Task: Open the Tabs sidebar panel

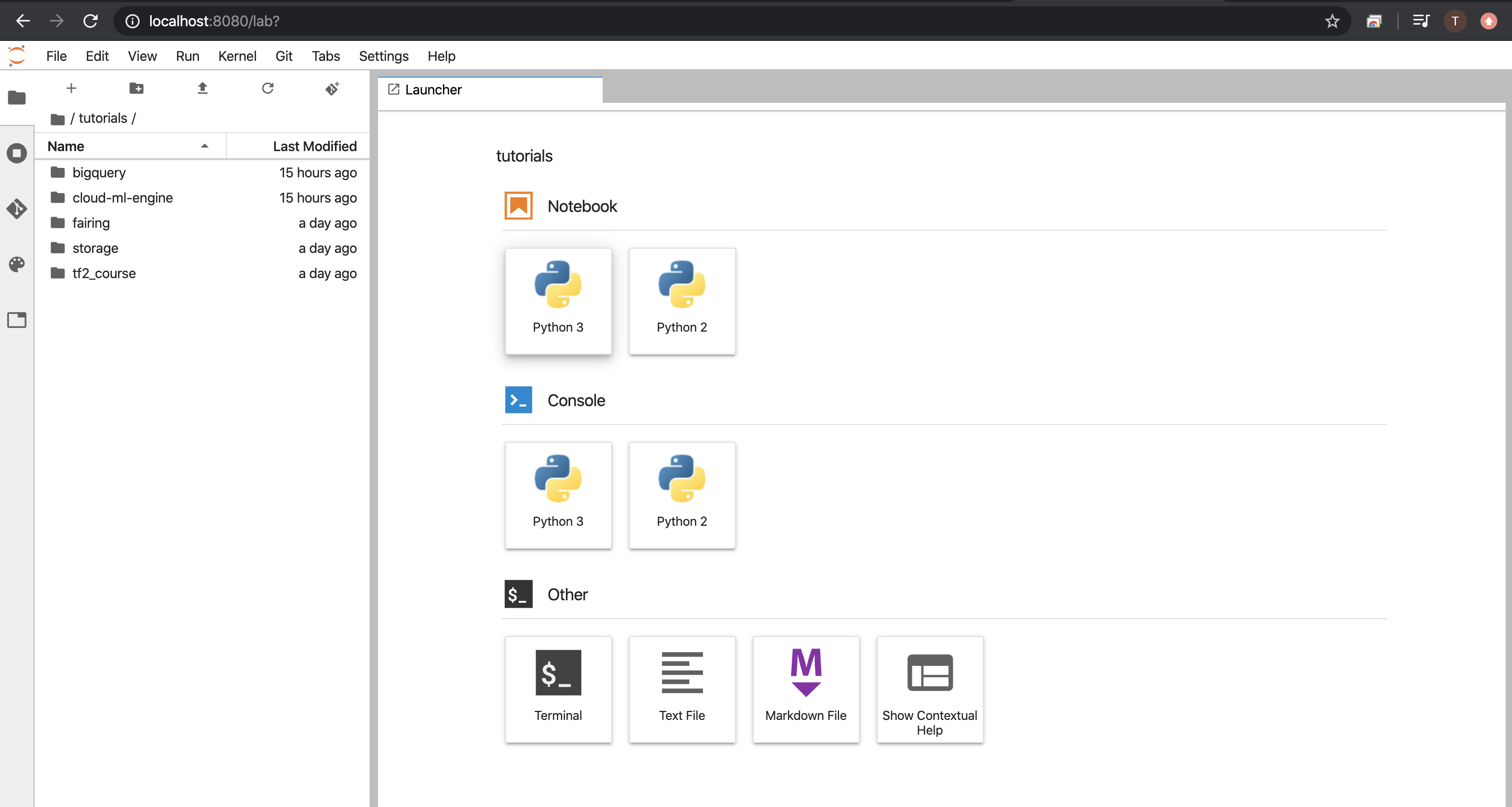Action: (x=16, y=320)
